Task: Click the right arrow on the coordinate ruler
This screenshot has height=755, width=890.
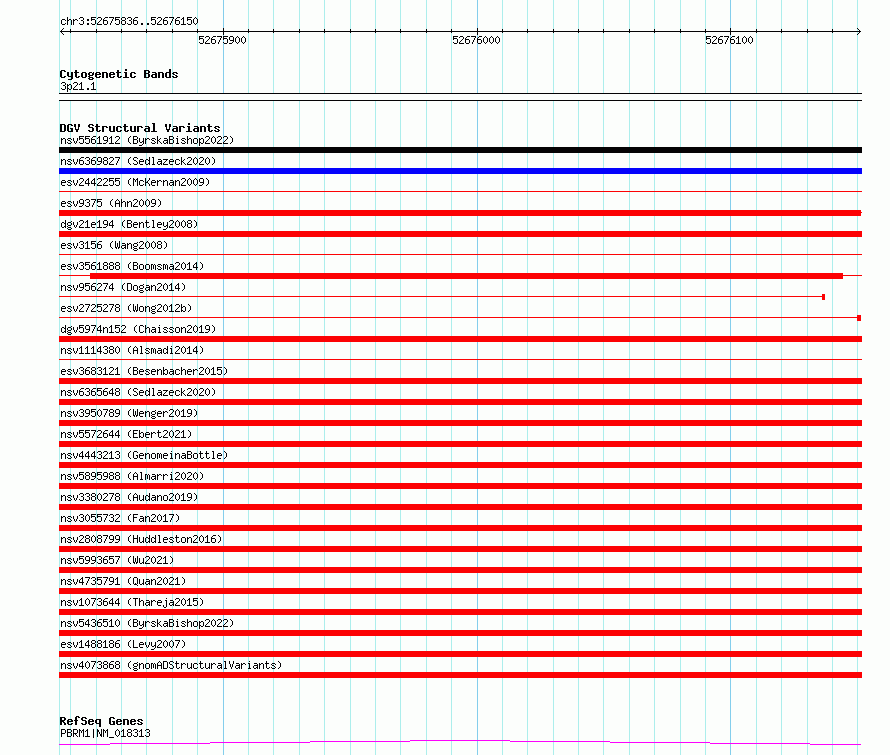Action: click(858, 31)
